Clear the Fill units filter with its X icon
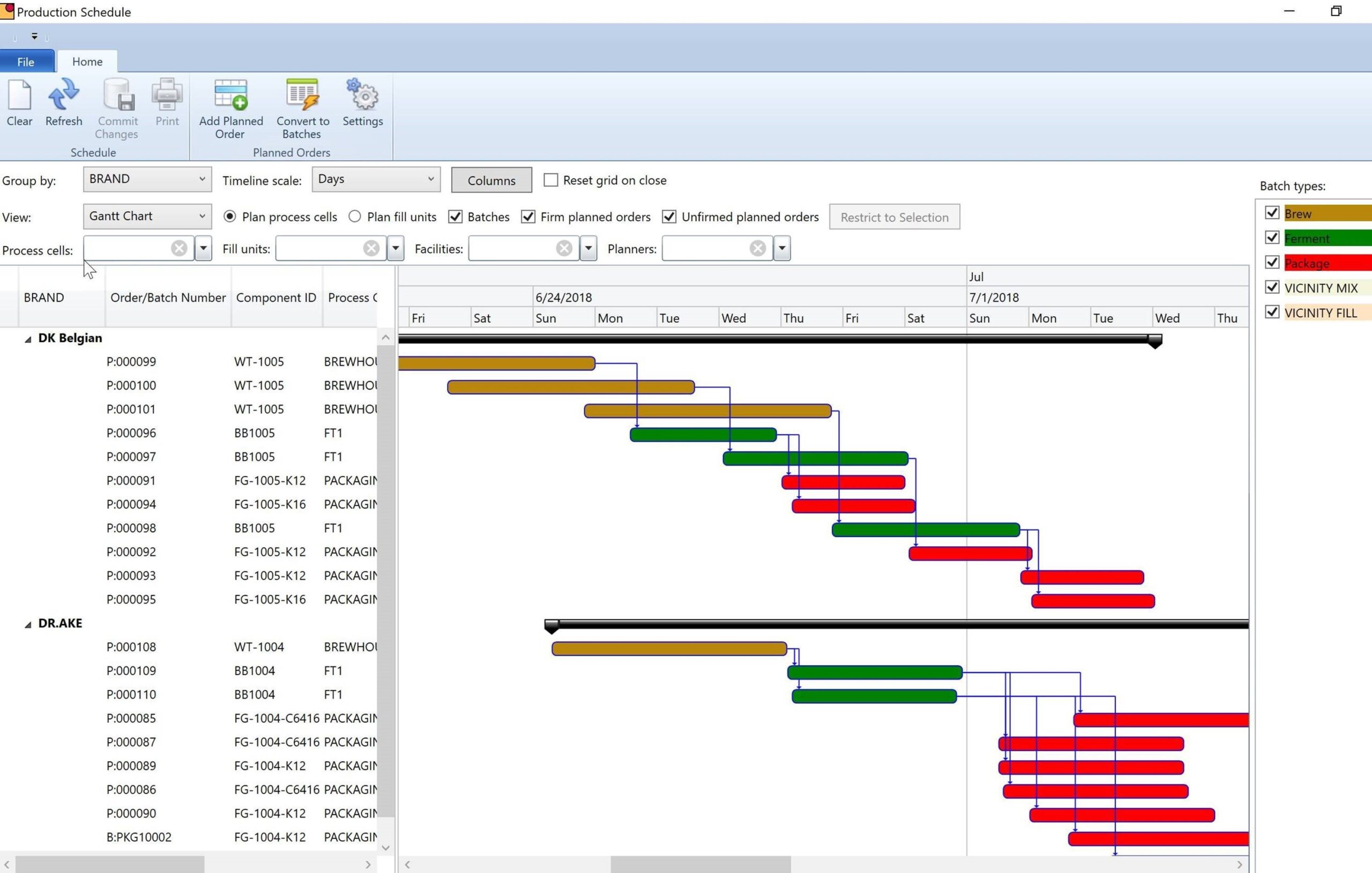 point(371,249)
